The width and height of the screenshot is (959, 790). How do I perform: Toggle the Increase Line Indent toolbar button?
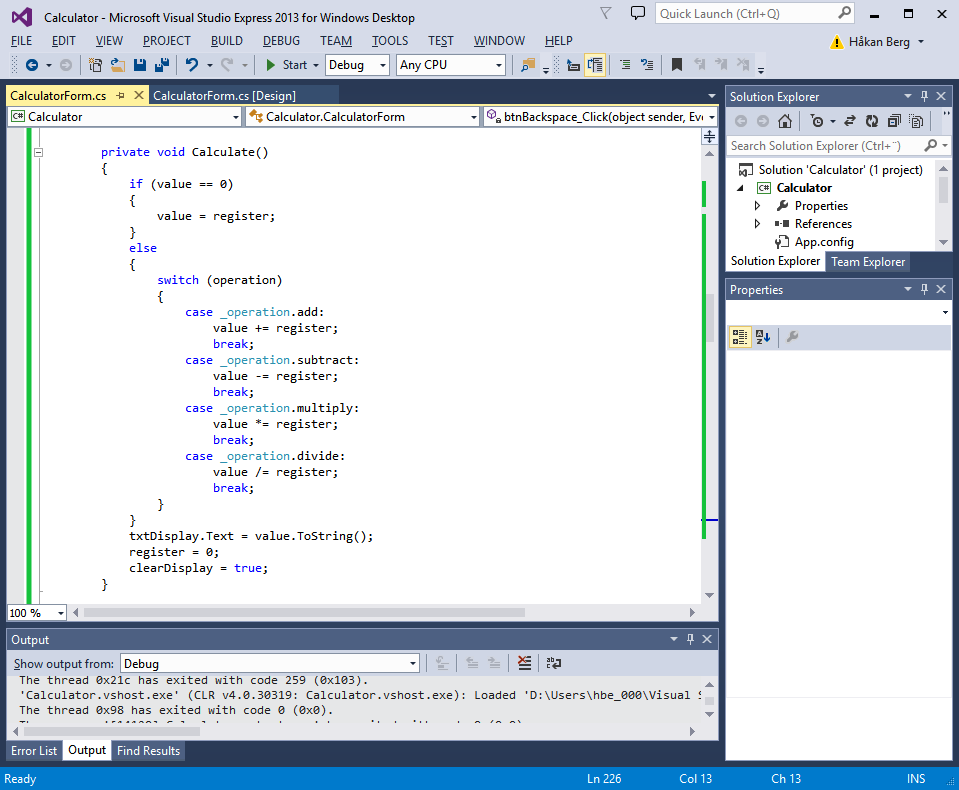coord(595,65)
